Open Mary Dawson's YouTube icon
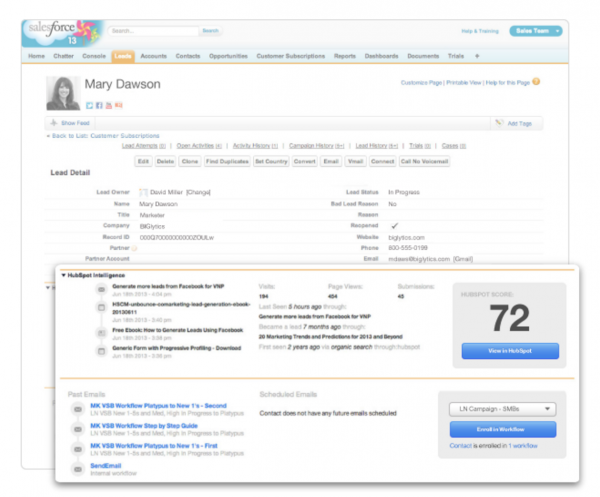The height and width of the screenshot is (497, 600). (109, 106)
